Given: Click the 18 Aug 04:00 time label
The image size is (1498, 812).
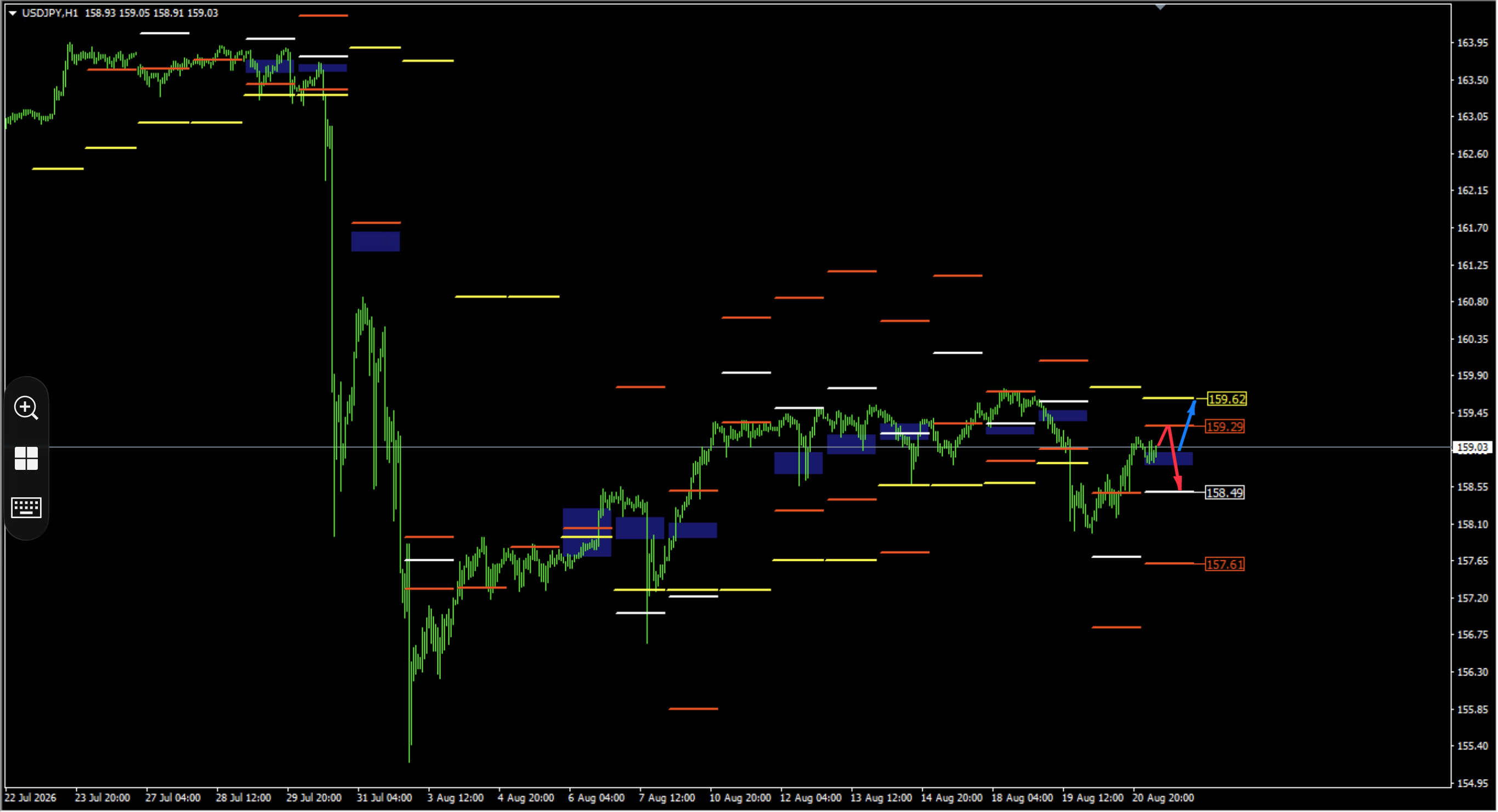Looking at the screenshot, I should click(1022, 798).
